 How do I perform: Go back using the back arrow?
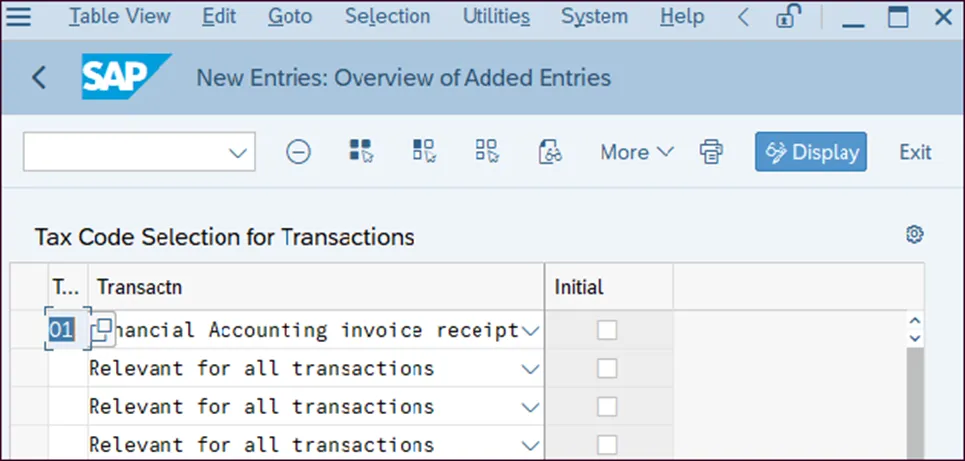tap(39, 77)
